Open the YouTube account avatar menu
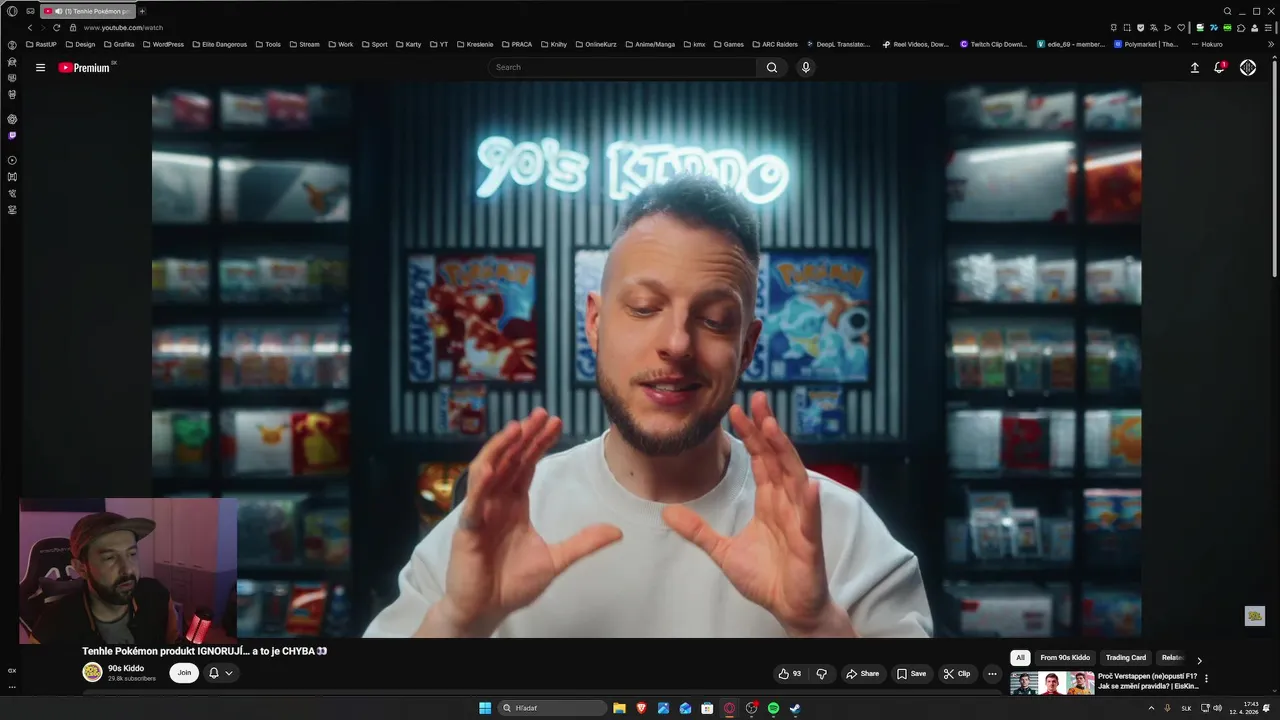Image resolution: width=1280 pixels, height=720 pixels. (1248, 67)
